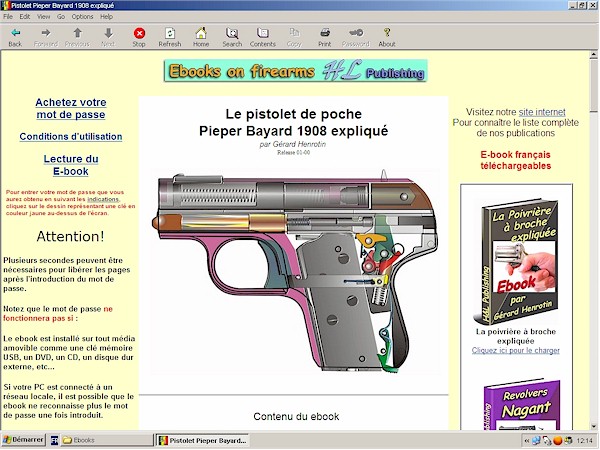Click the Forward arrow toolbar icon
Image resolution: width=600 pixels, height=450 pixels.
(x=46, y=33)
